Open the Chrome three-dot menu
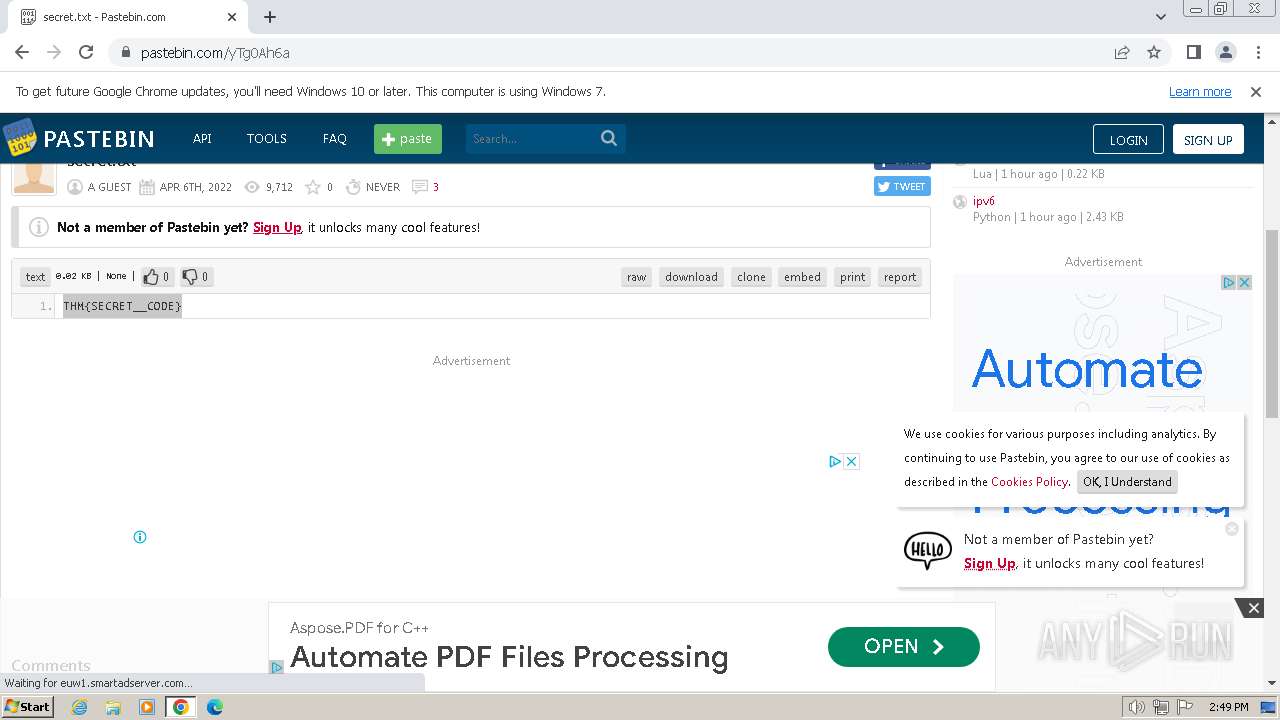This screenshot has width=1280, height=720. [x=1257, y=52]
